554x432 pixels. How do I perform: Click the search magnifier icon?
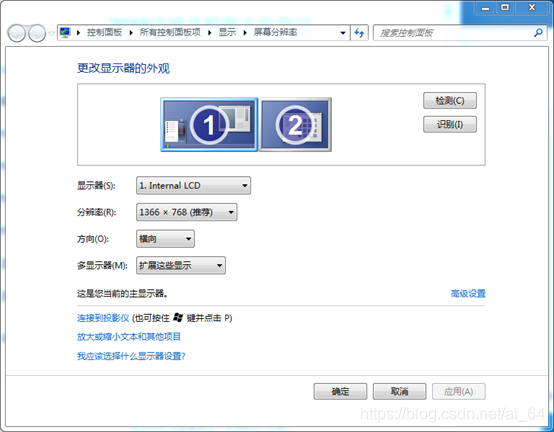538,33
